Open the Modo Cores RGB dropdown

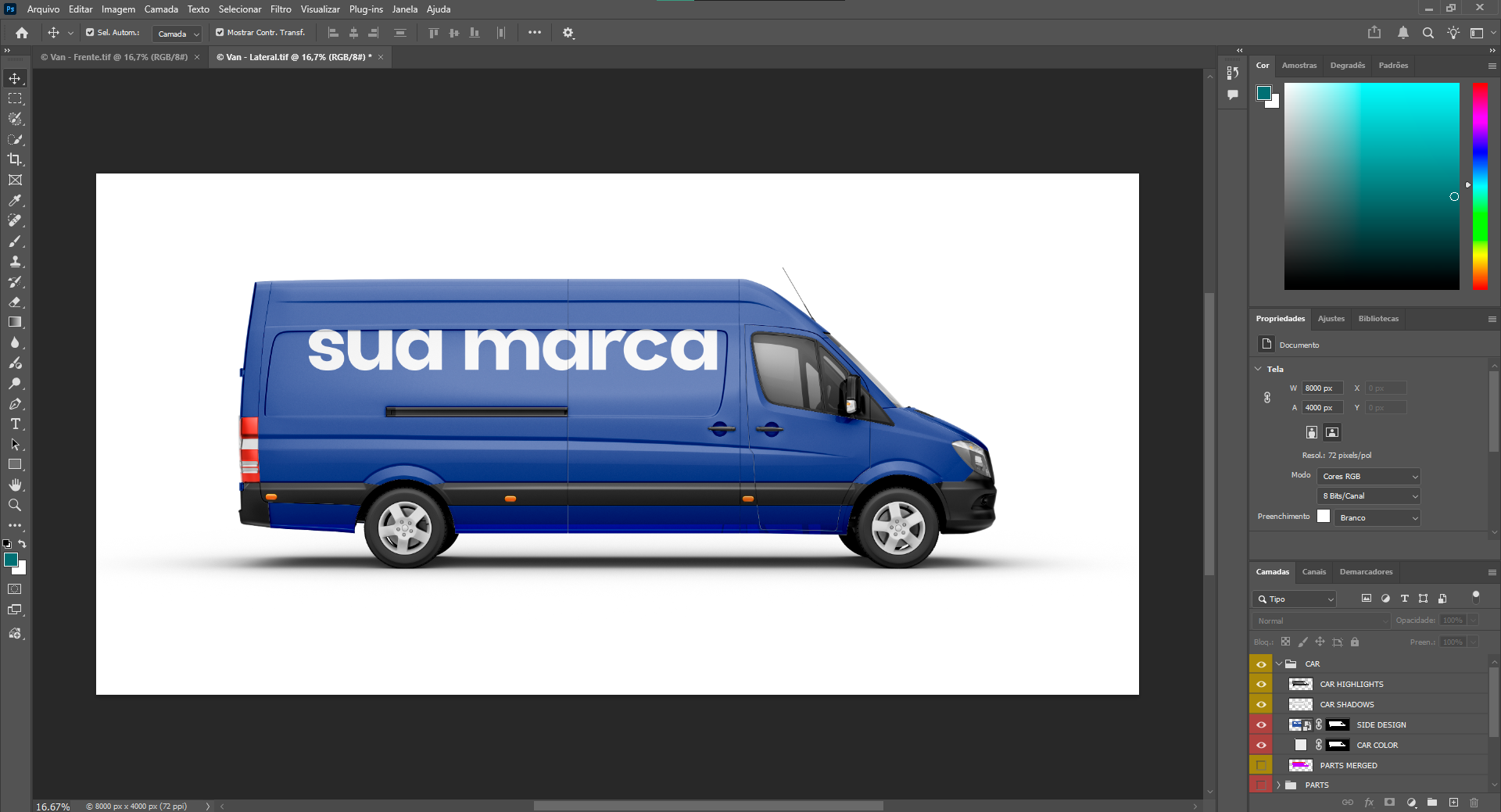click(x=1368, y=476)
